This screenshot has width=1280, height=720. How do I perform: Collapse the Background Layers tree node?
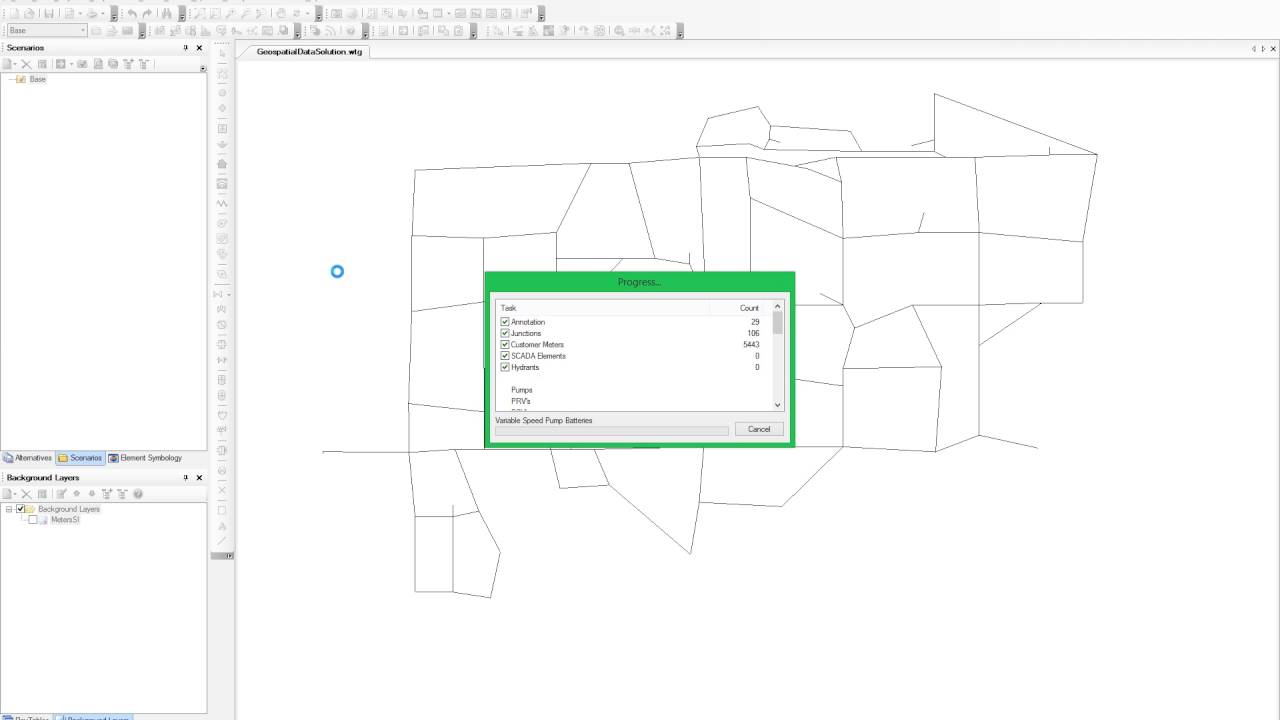tap(9, 509)
